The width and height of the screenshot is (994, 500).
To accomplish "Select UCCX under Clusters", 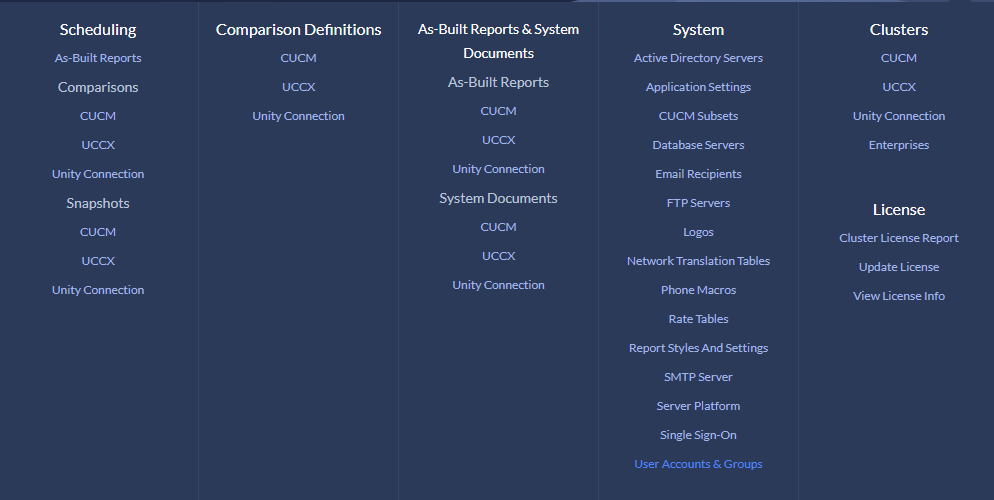I will [898, 87].
